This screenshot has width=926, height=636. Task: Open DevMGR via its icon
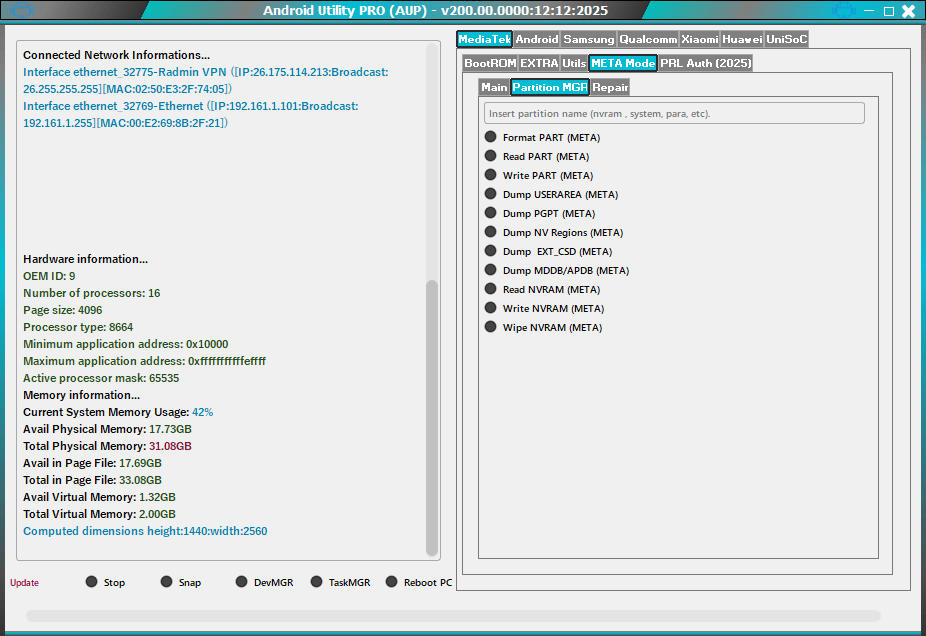(240, 581)
